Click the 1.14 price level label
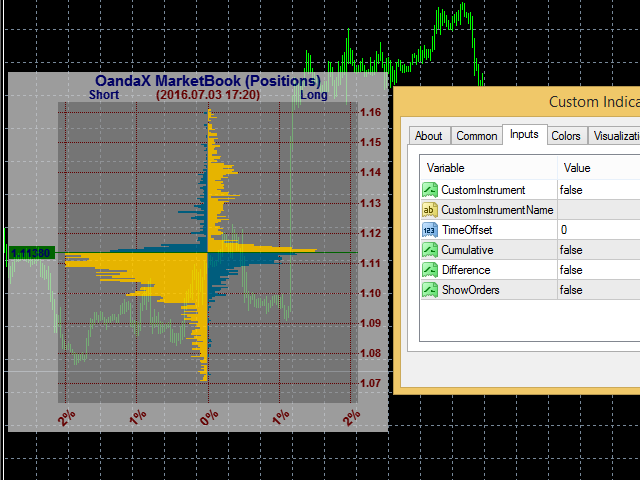 (x=371, y=172)
